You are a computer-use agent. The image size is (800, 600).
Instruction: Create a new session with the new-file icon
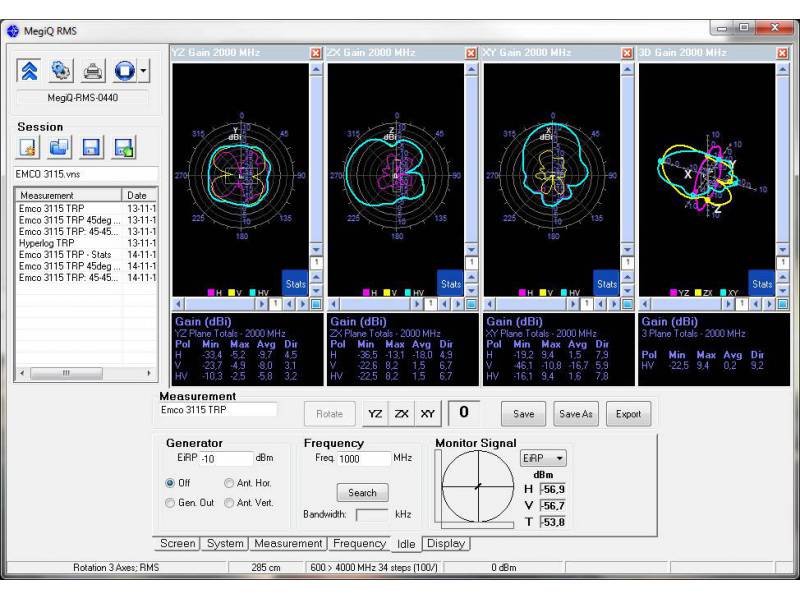[28, 148]
